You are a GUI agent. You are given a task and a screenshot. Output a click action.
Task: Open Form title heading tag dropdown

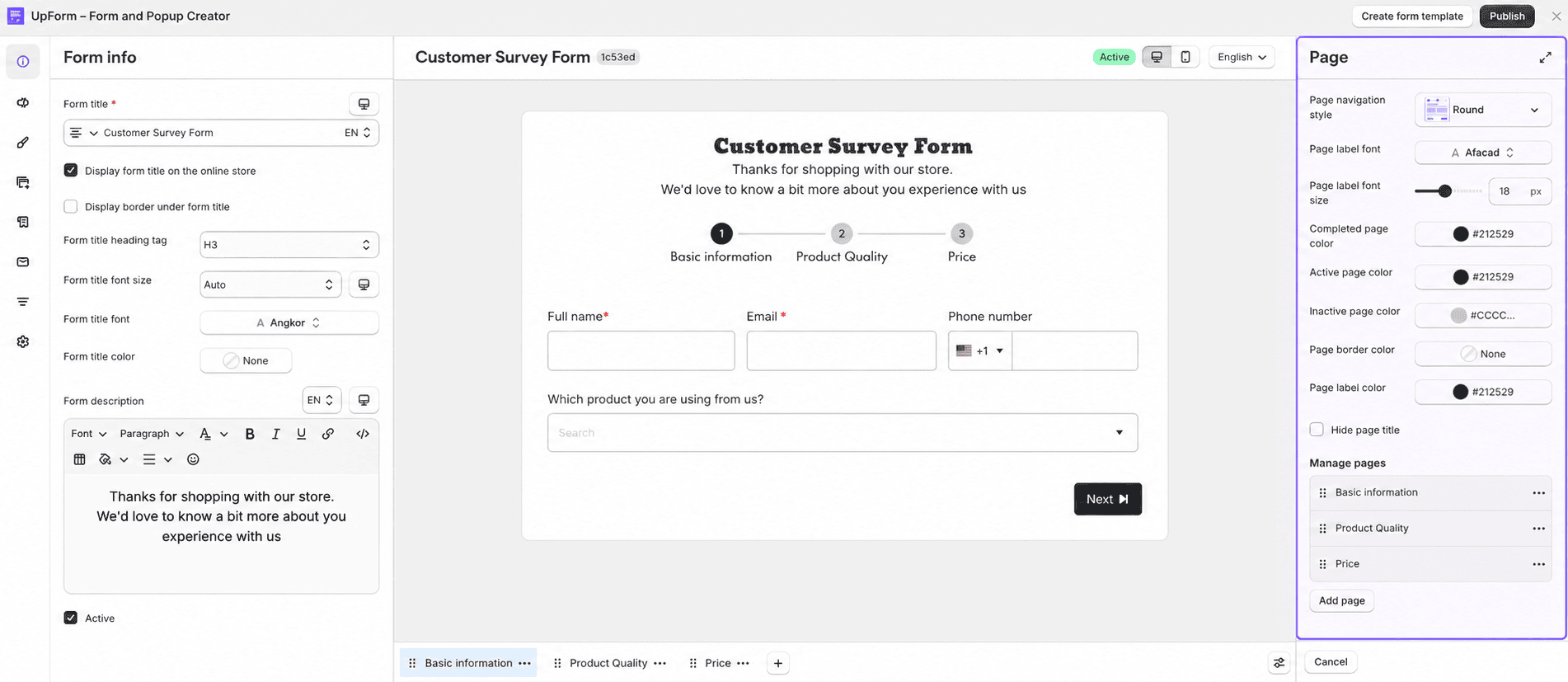click(289, 245)
